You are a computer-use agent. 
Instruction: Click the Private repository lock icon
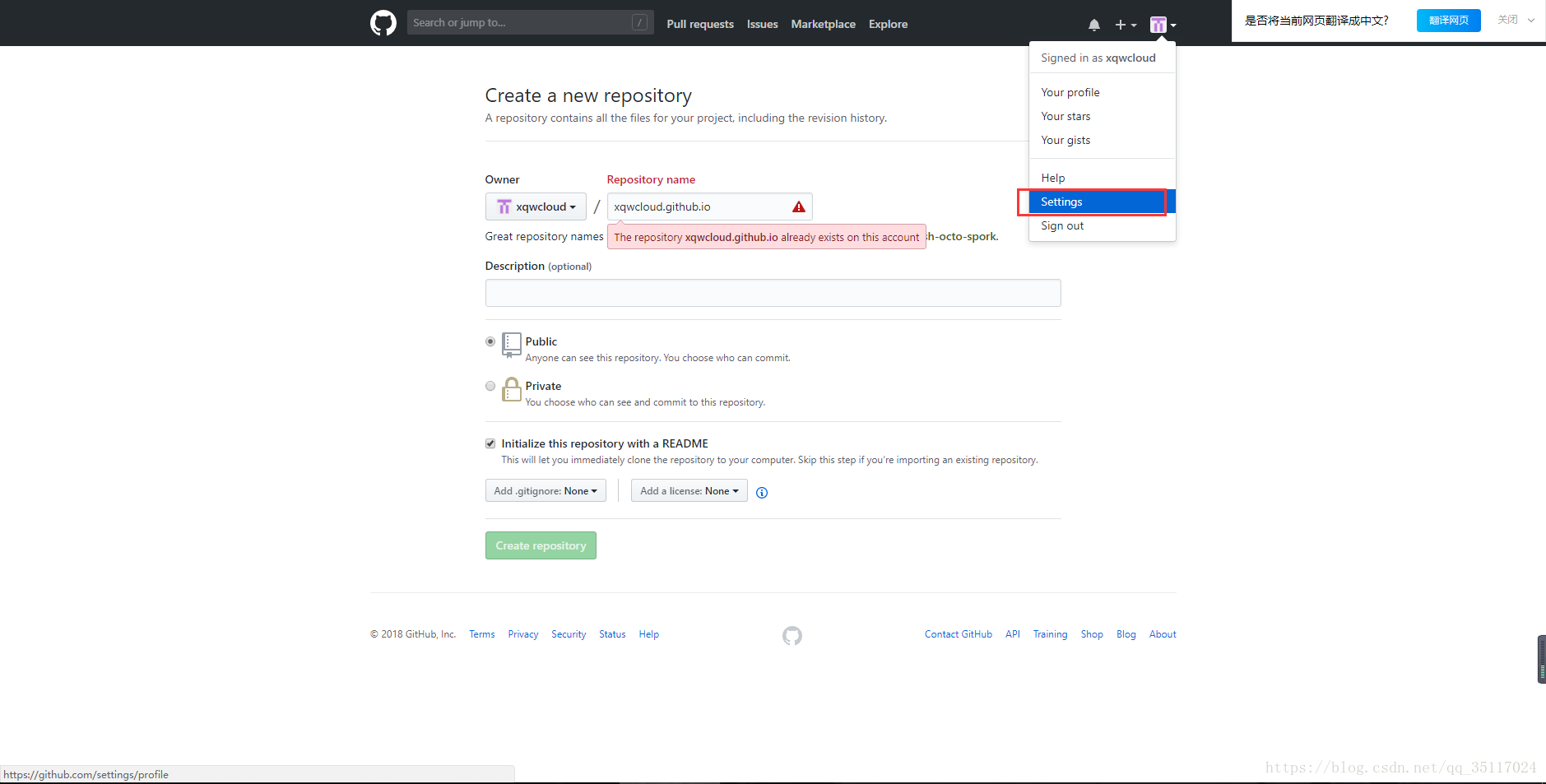pos(511,389)
